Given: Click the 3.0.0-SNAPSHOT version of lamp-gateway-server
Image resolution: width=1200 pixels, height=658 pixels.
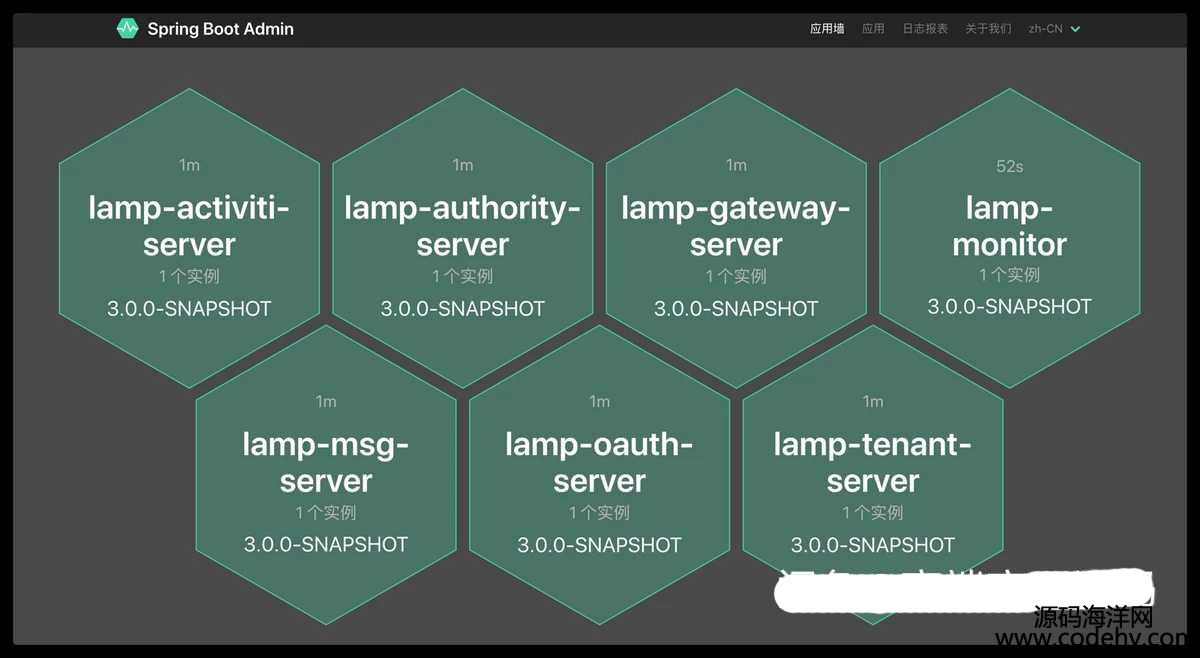Looking at the screenshot, I should pos(736,309).
